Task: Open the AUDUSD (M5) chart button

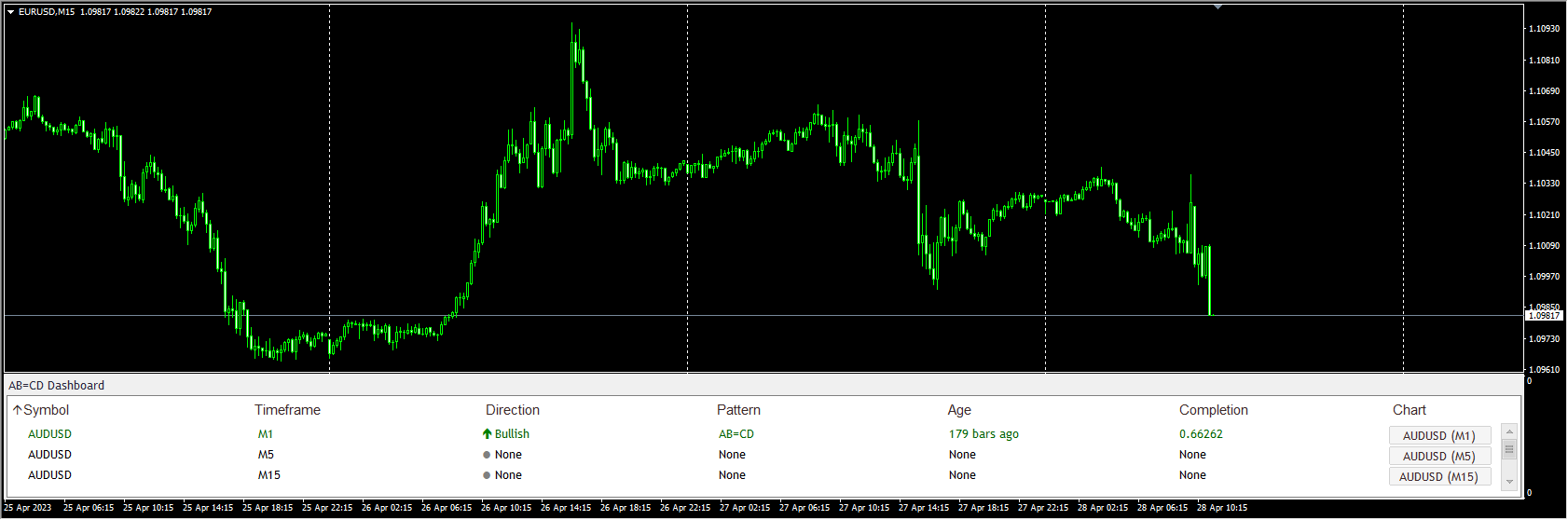Action: click(x=1439, y=456)
